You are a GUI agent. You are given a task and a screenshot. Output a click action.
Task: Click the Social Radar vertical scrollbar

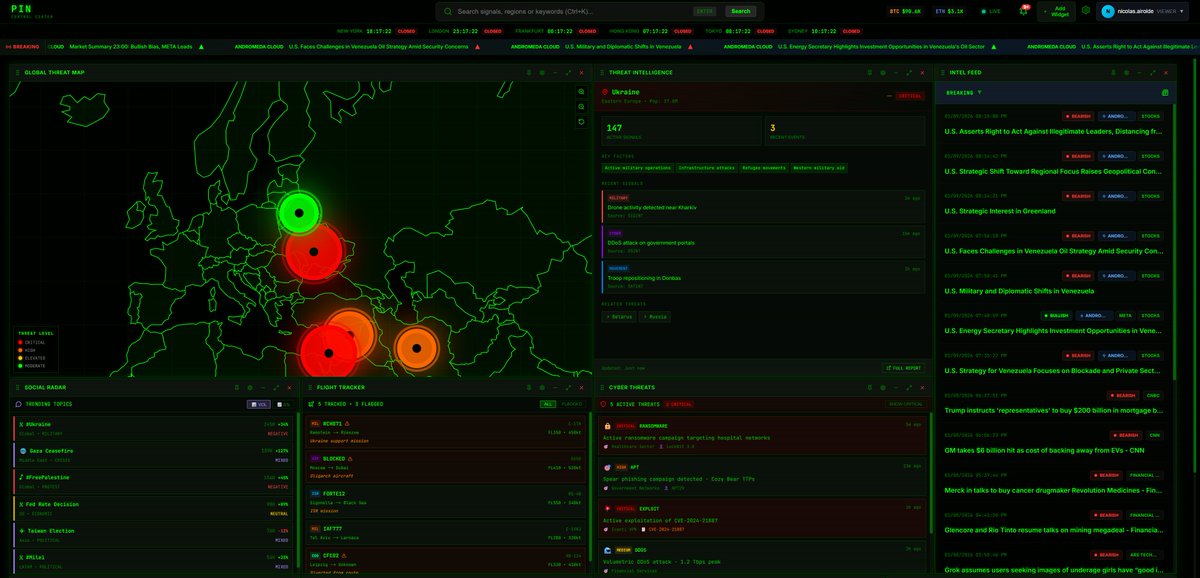coord(296,490)
